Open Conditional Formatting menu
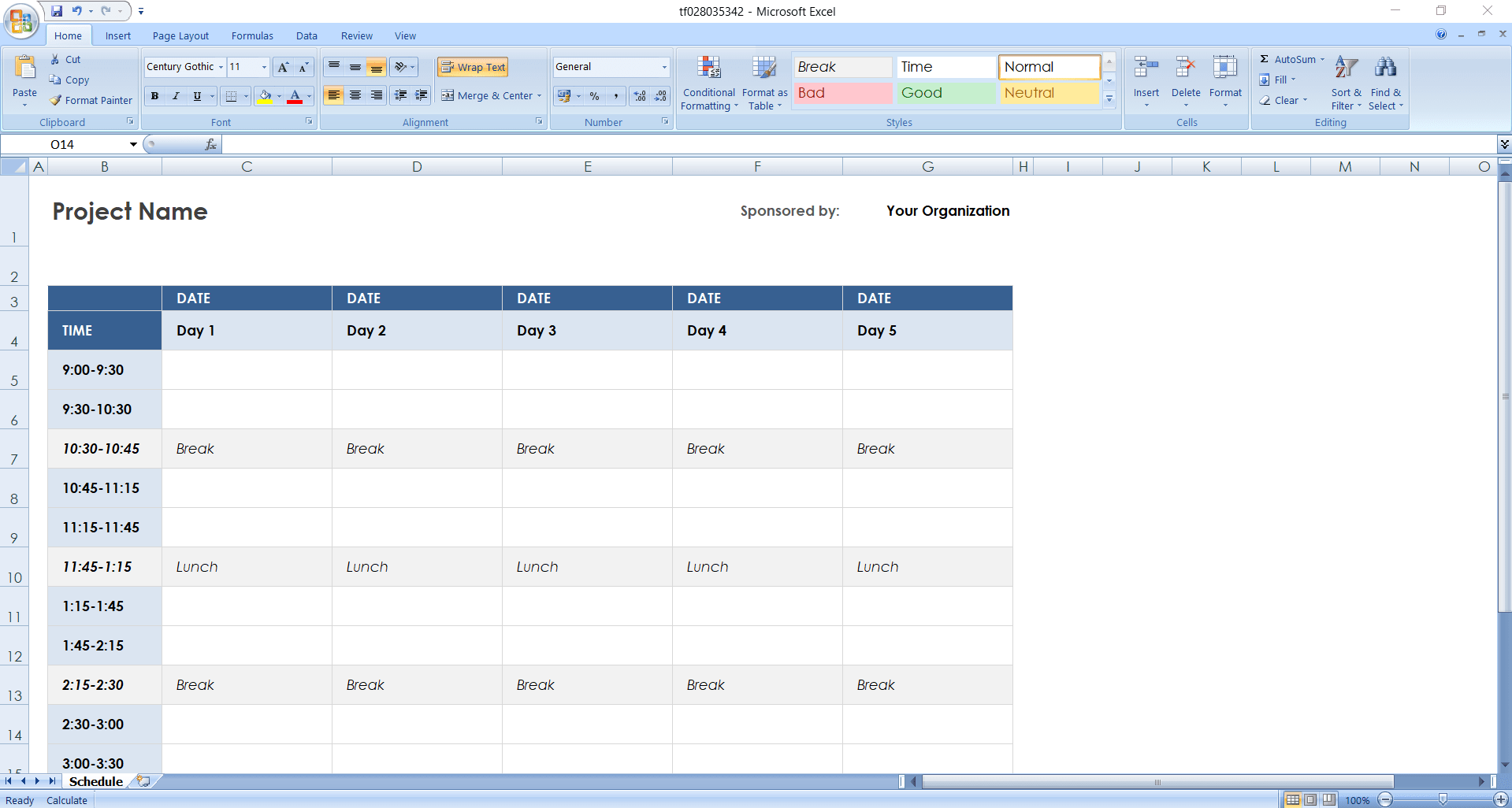Screen dimensions: 1512x808 708,83
